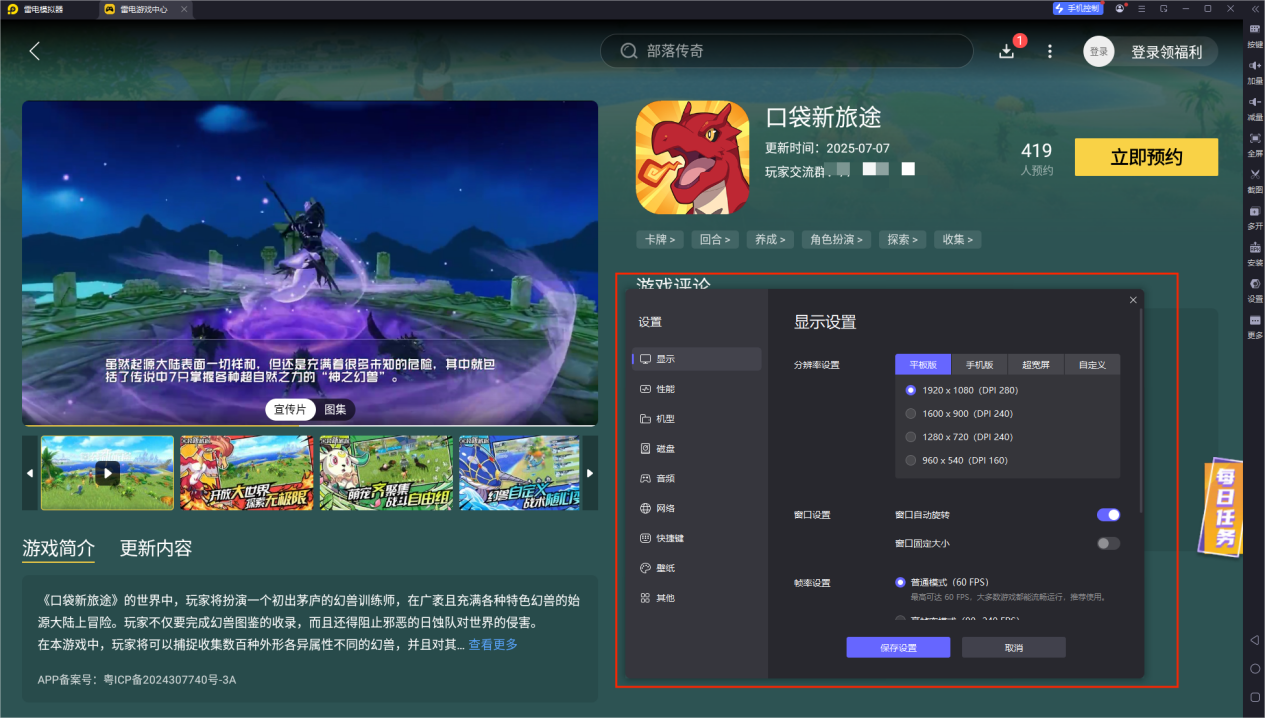Screen dimensions: 1265x718
Task: Open the 多开 multi-instance tool
Action: coord(1254,216)
